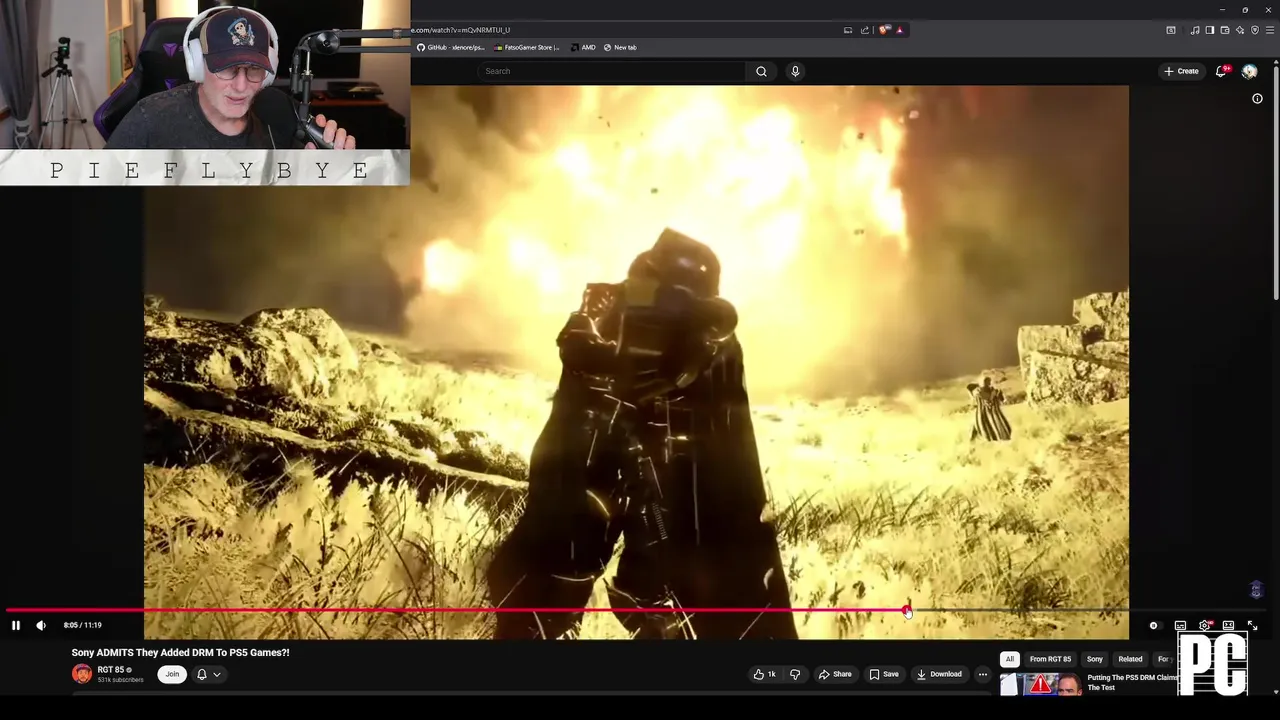This screenshot has height=720, width=1280.
Task: Click the cast/picture-in-picture icon in address bar
Action: coord(848,30)
